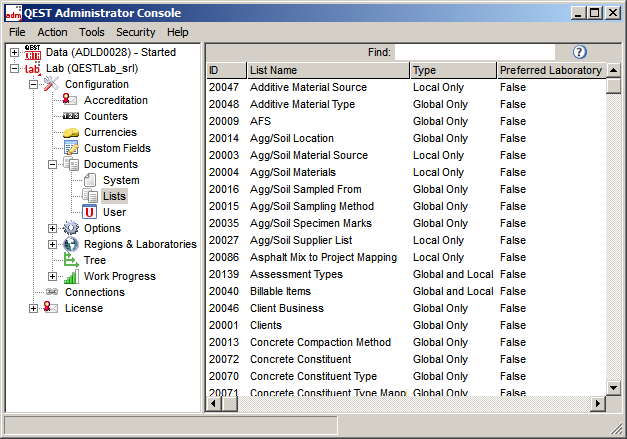This screenshot has height=439, width=627.
Task: Click the Currencies coins icon
Action: [x=71, y=132]
